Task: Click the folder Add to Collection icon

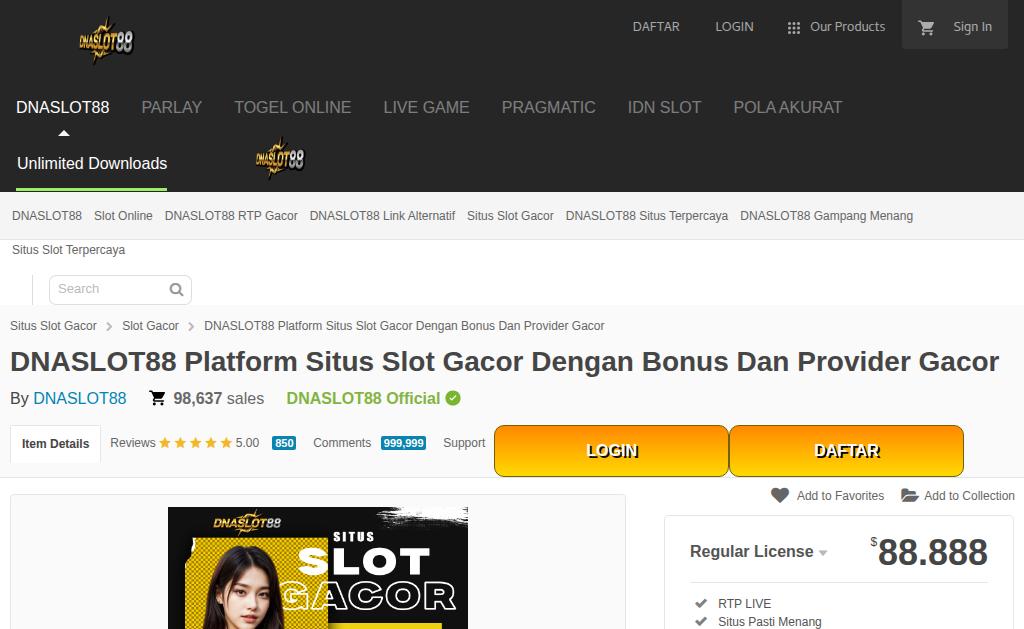Action: 910,495
